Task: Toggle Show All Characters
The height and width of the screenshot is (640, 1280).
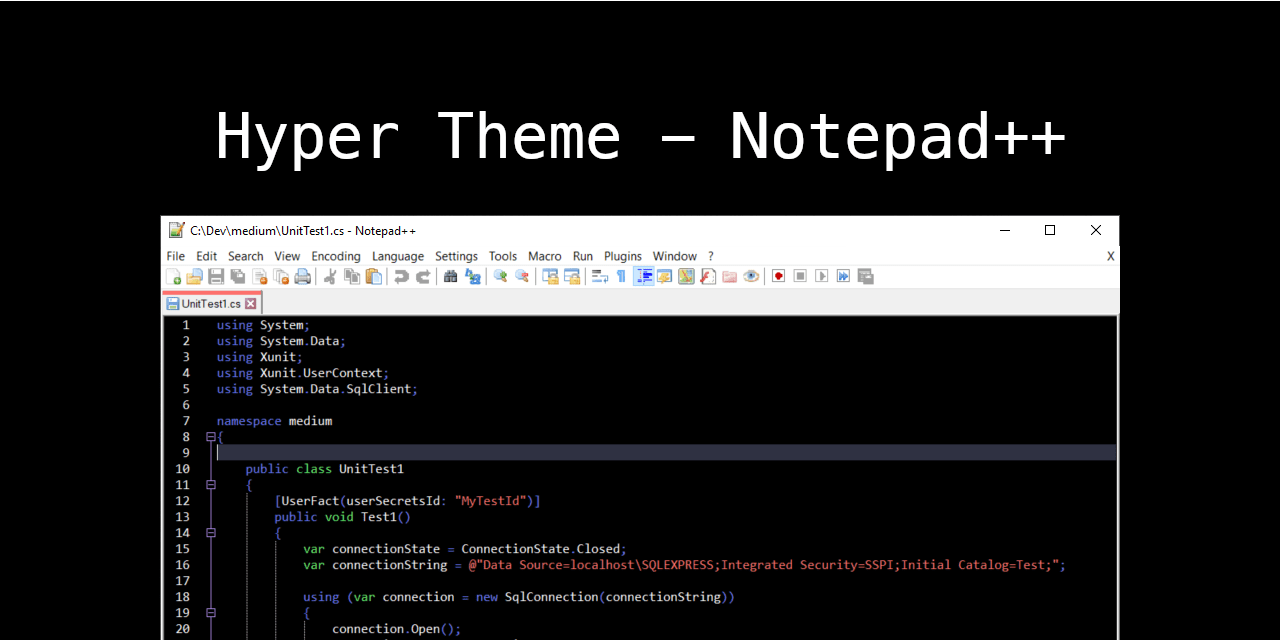Action: [x=622, y=276]
